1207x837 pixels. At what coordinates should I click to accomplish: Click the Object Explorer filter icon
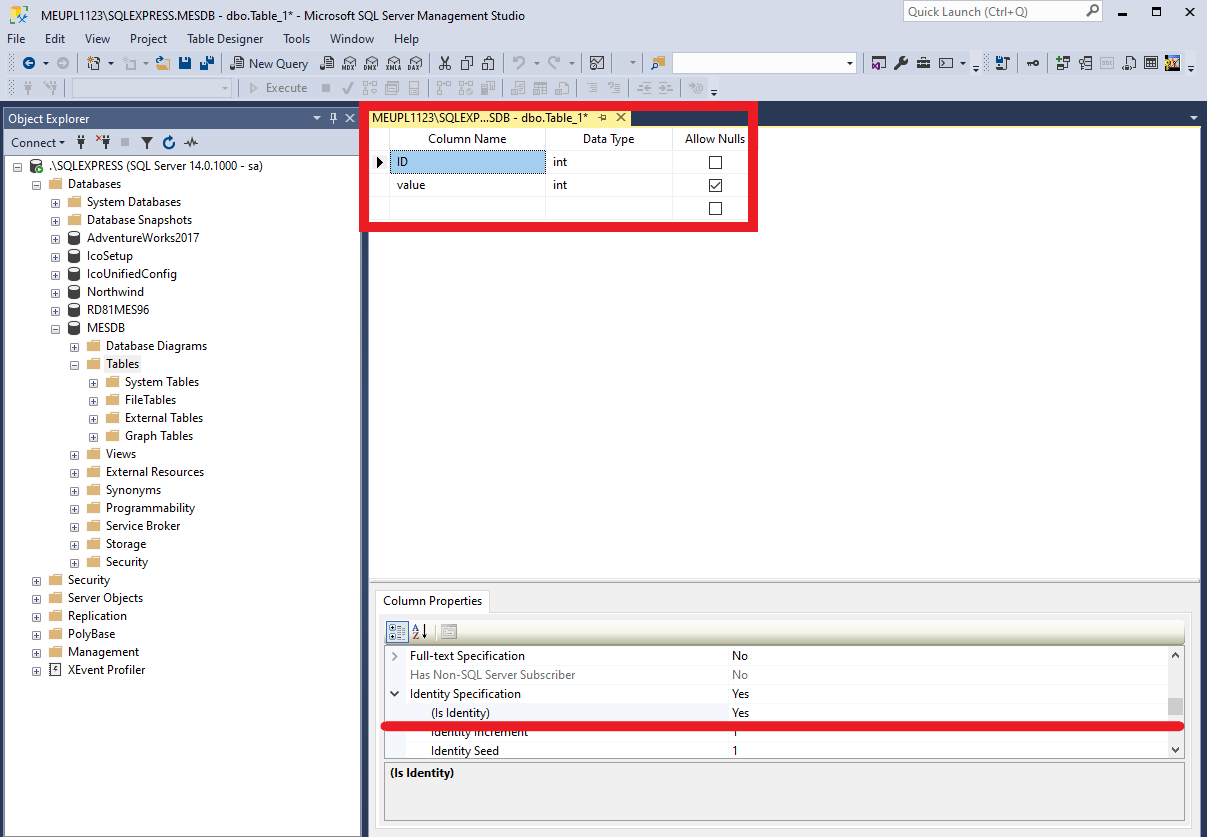click(x=147, y=142)
